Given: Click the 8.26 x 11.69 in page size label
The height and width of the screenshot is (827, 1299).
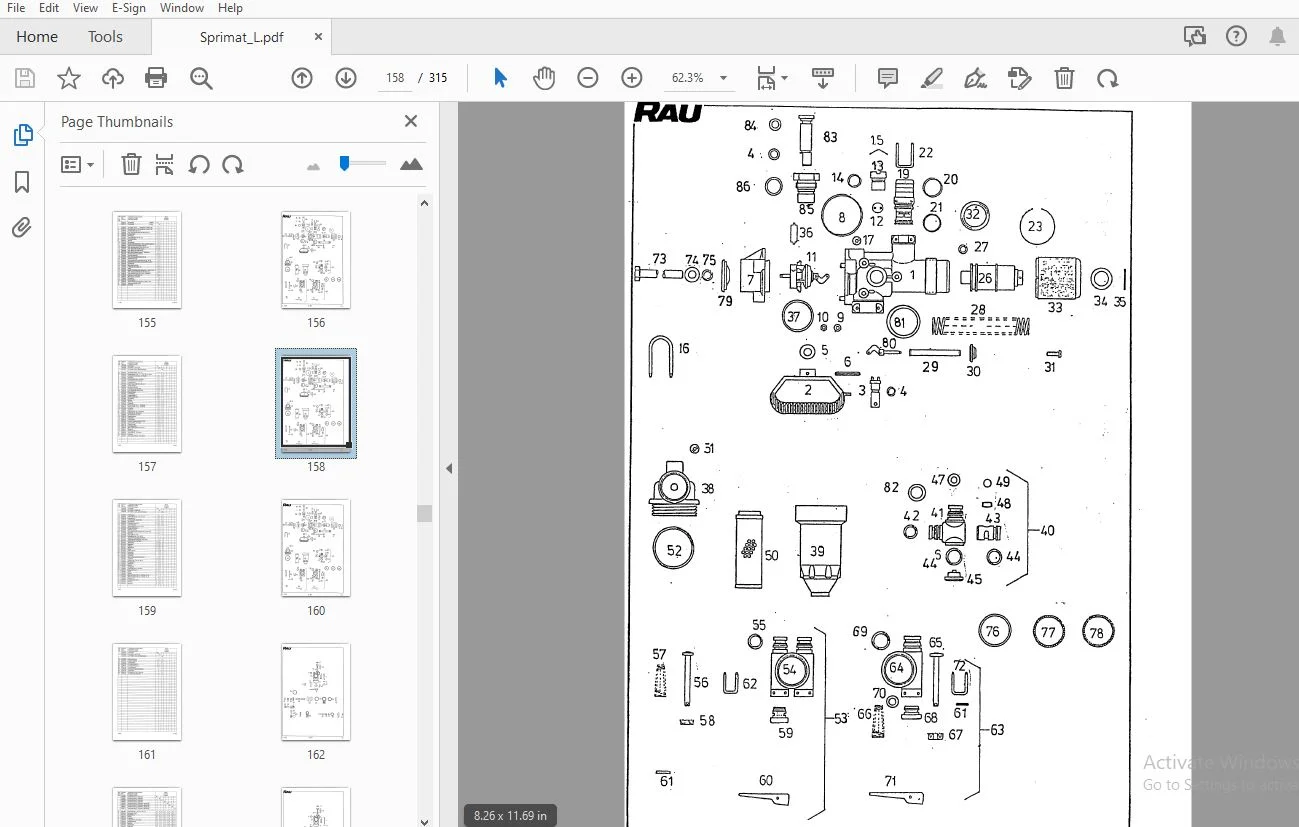Looking at the screenshot, I should 510,815.
